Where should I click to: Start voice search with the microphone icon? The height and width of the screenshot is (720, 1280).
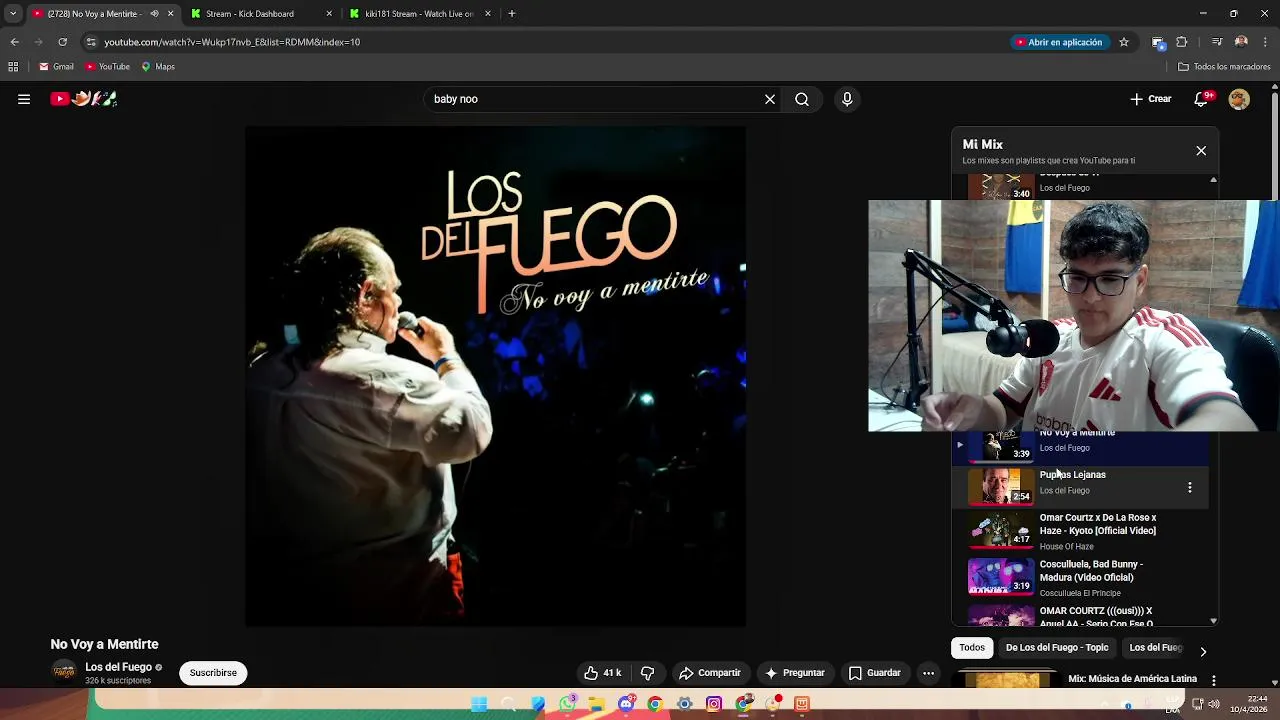pos(847,99)
